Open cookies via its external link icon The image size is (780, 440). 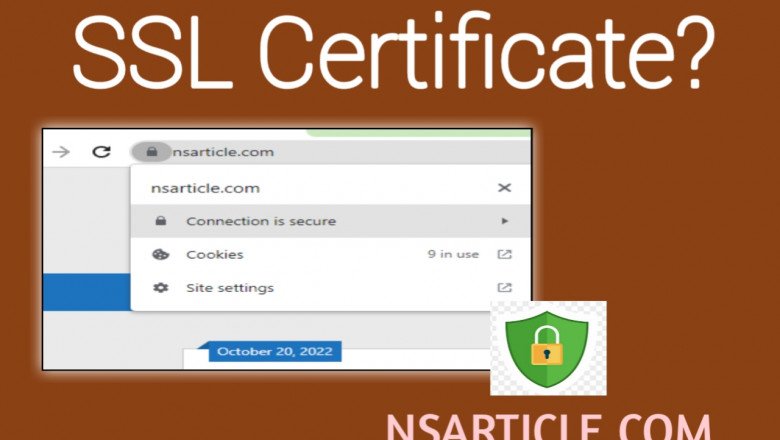(505, 254)
